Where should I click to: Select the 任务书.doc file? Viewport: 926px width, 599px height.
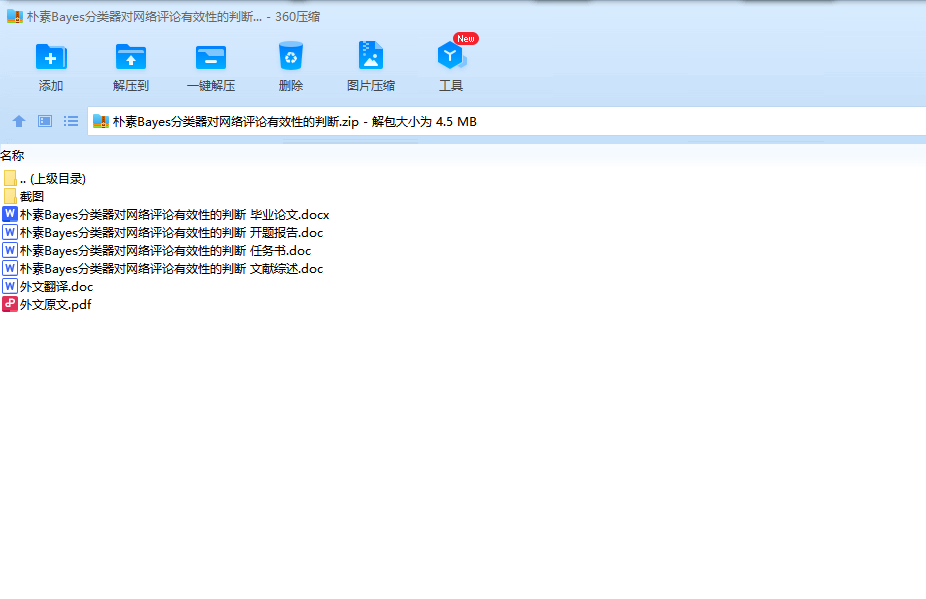click(165, 250)
